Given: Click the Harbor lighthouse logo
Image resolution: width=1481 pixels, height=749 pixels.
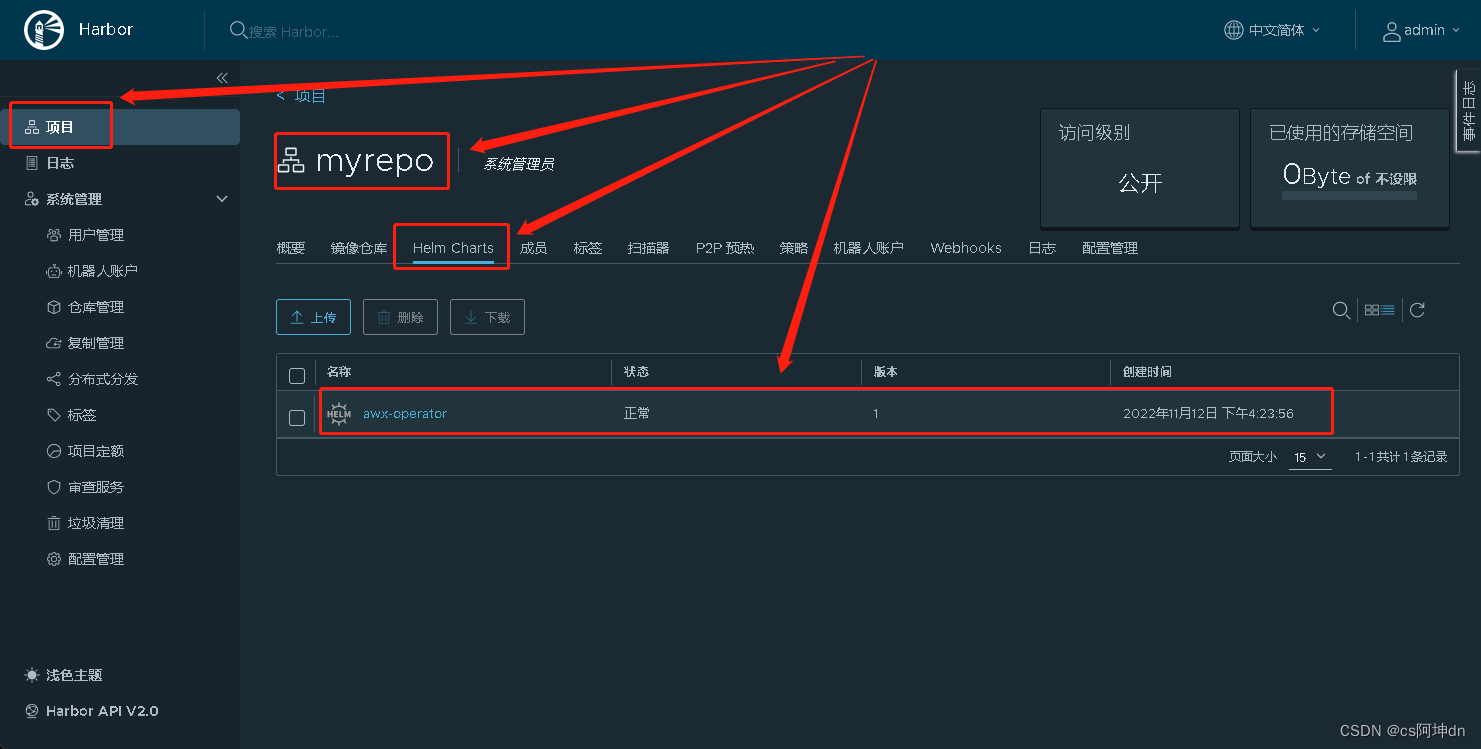Looking at the screenshot, I should 43,30.
